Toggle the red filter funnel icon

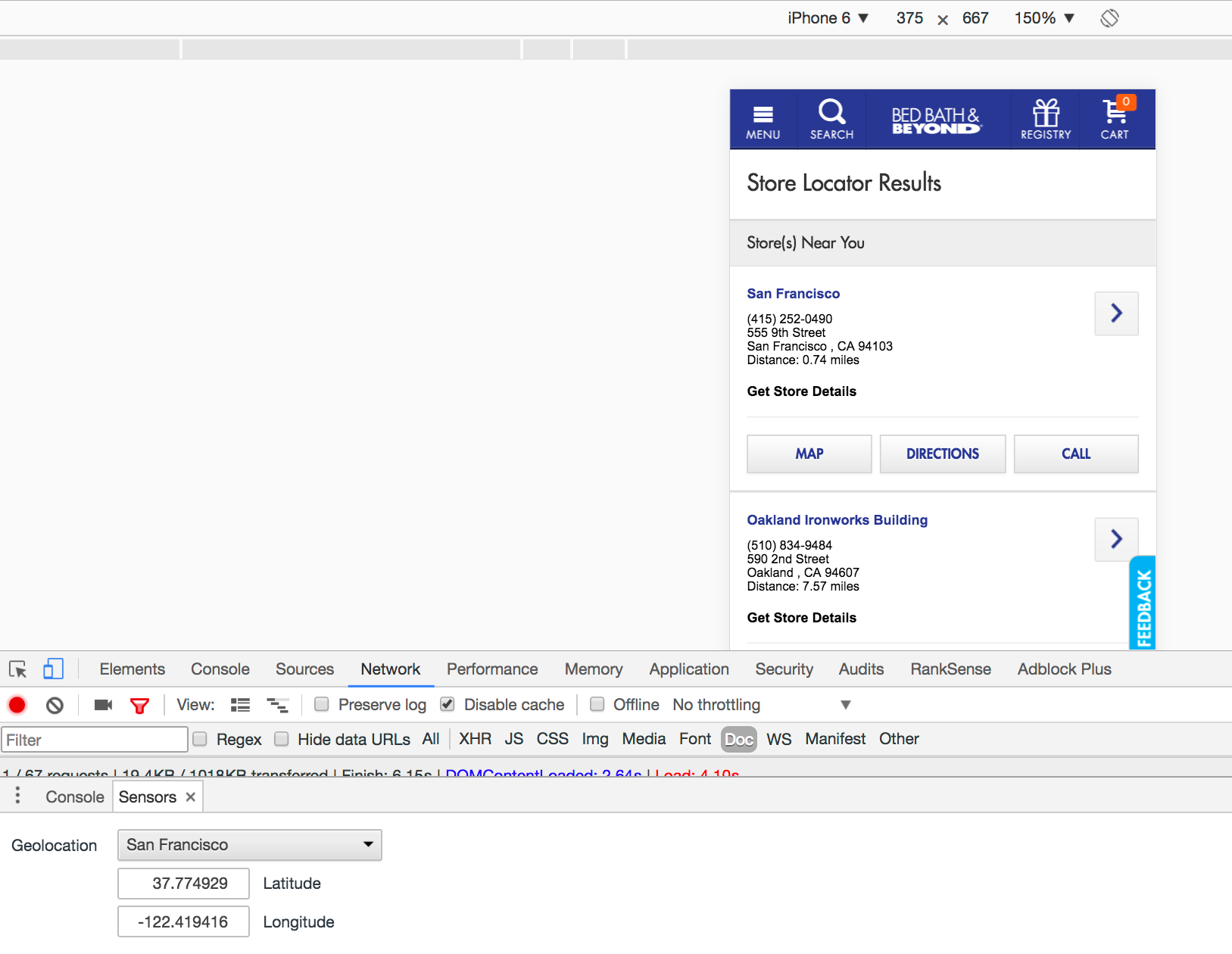pyautogui.click(x=139, y=706)
